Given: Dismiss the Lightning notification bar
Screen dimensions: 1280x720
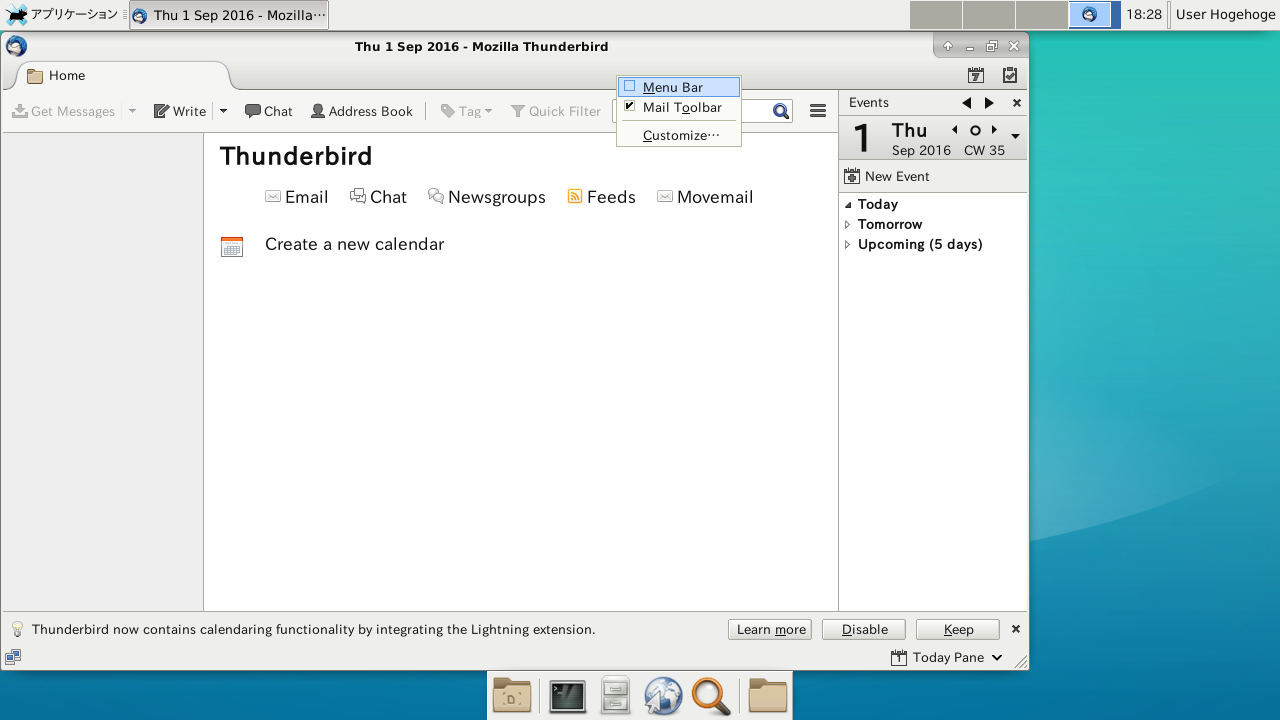Looking at the screenshot, I should (x=1016, y=629).
